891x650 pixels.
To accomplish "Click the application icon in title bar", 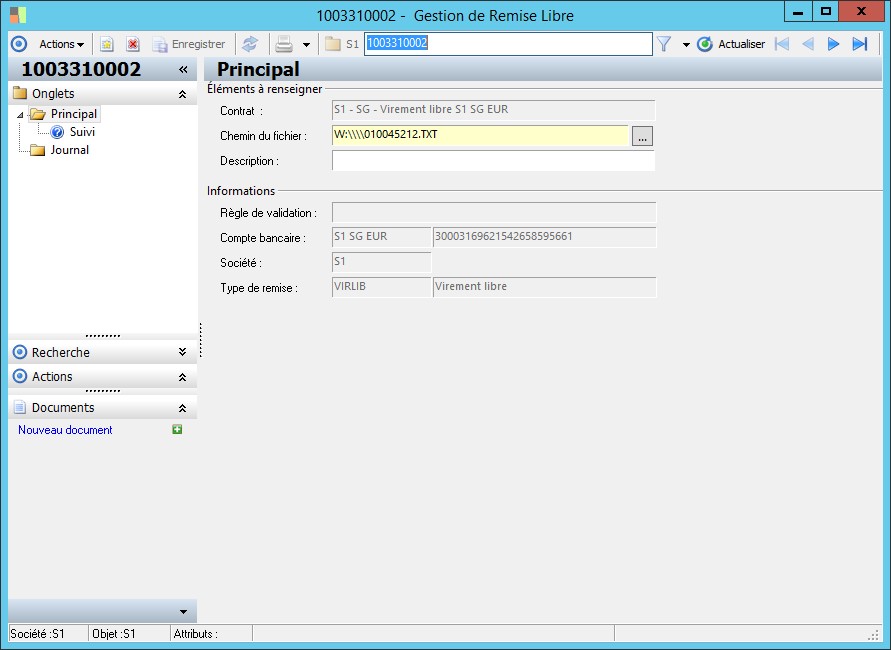I will pyautogui.click(x=18, y=15).
